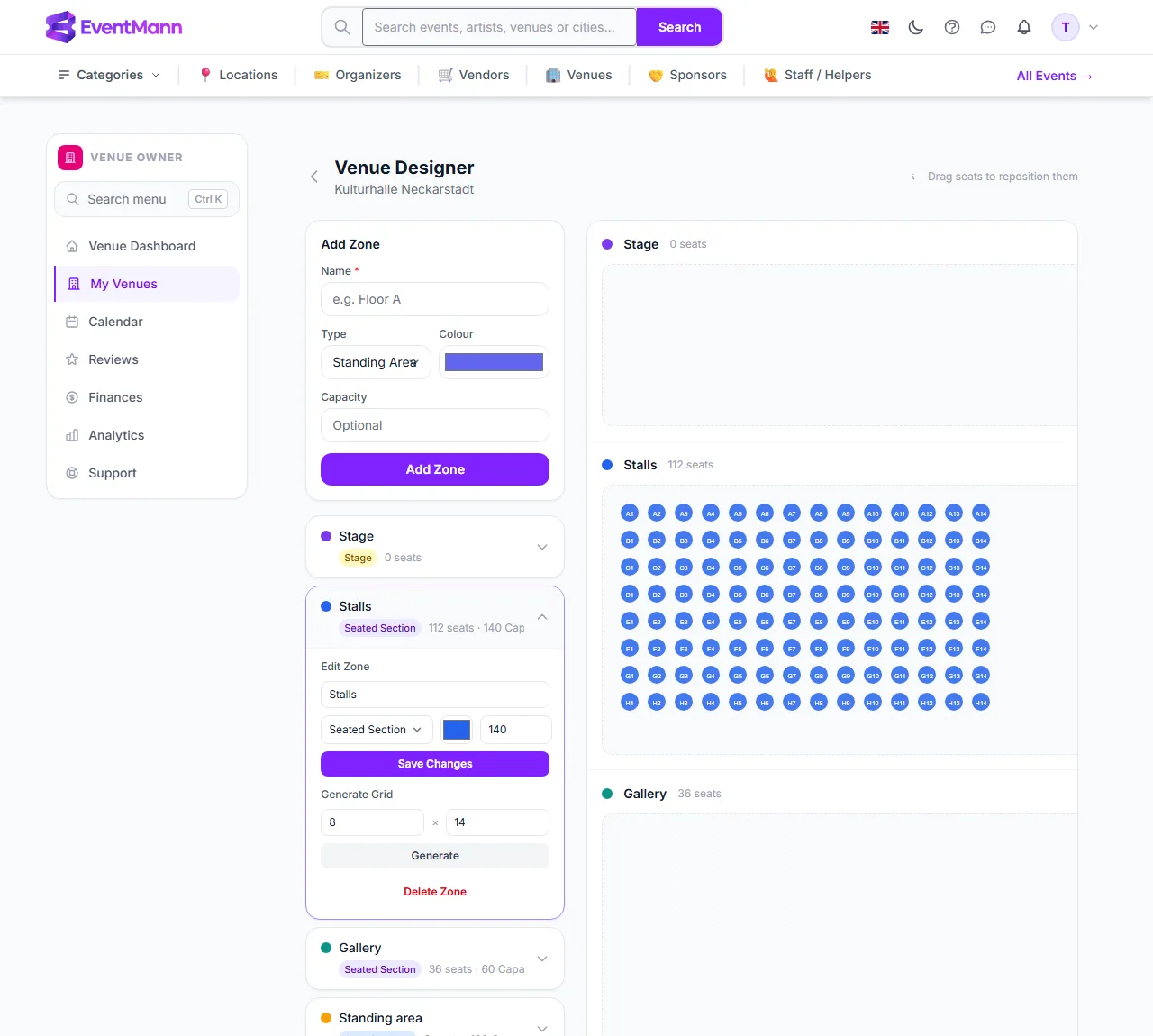Open the user avatar T menu
Screen dimensions: 1153x1036
point(1066,27)
